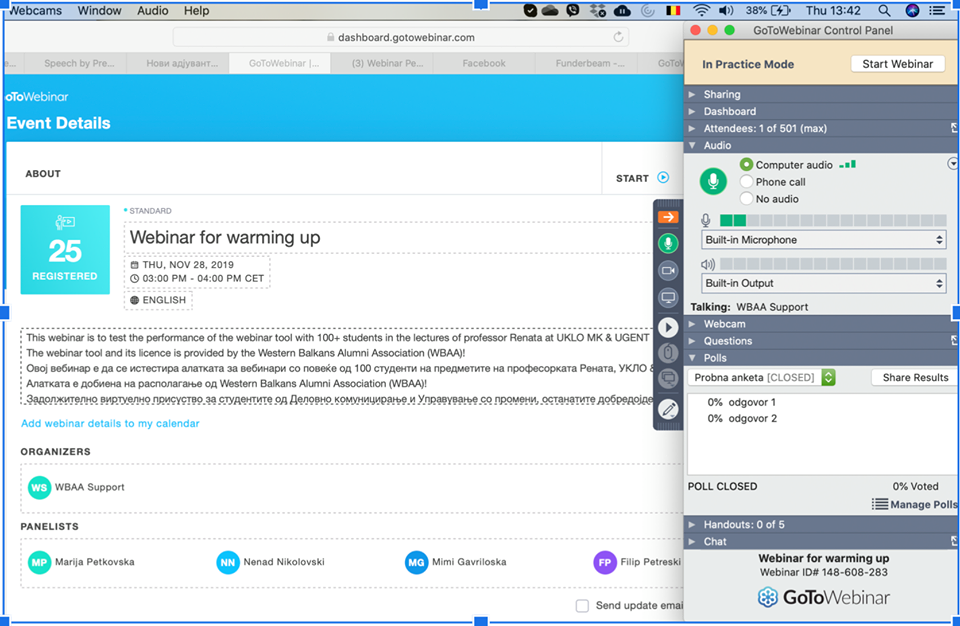
Task: Open the drawing tools pencil icon
Action: [668, 409]
